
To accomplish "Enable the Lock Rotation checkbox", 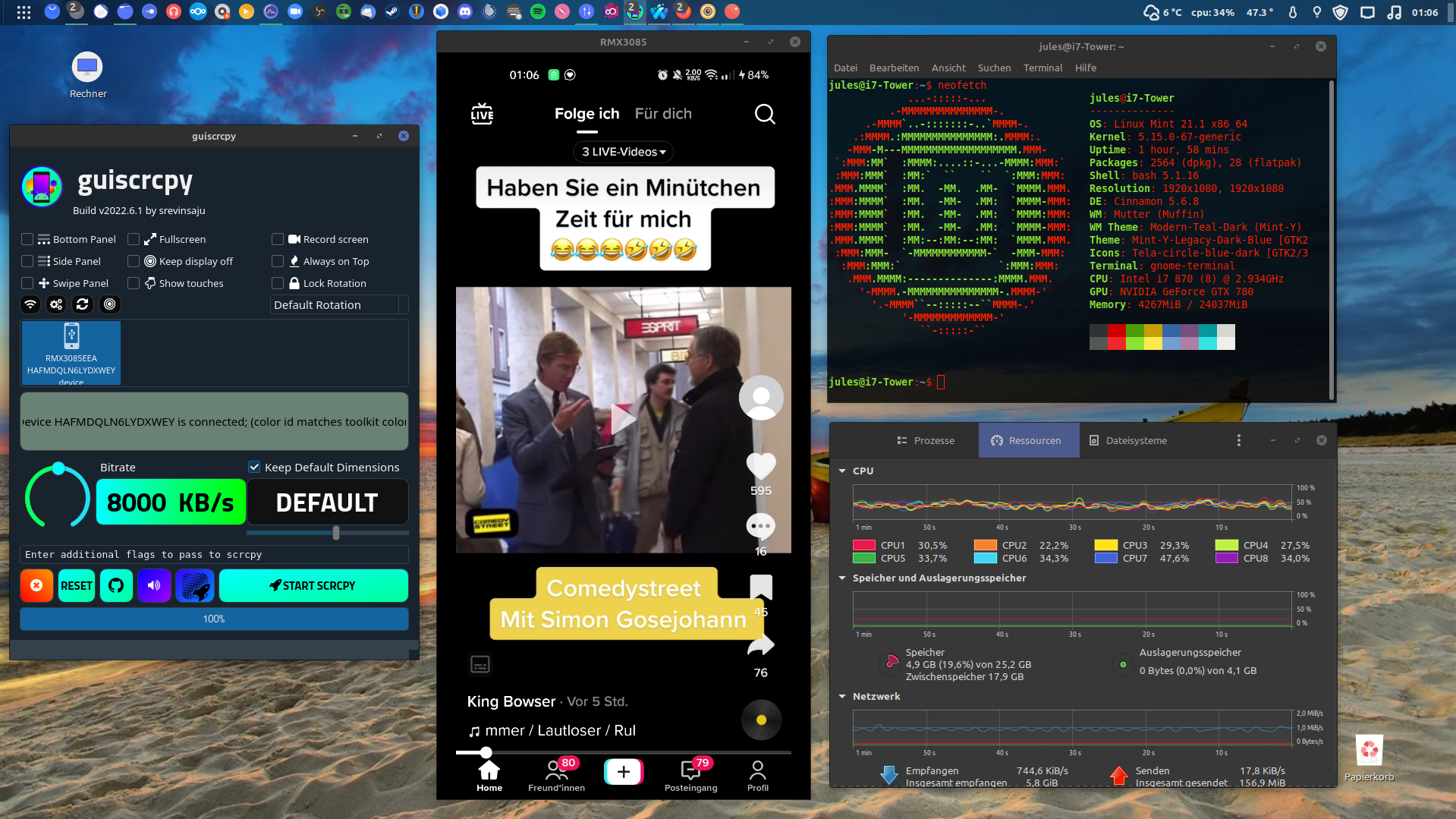I will click(x=278, y=283).
